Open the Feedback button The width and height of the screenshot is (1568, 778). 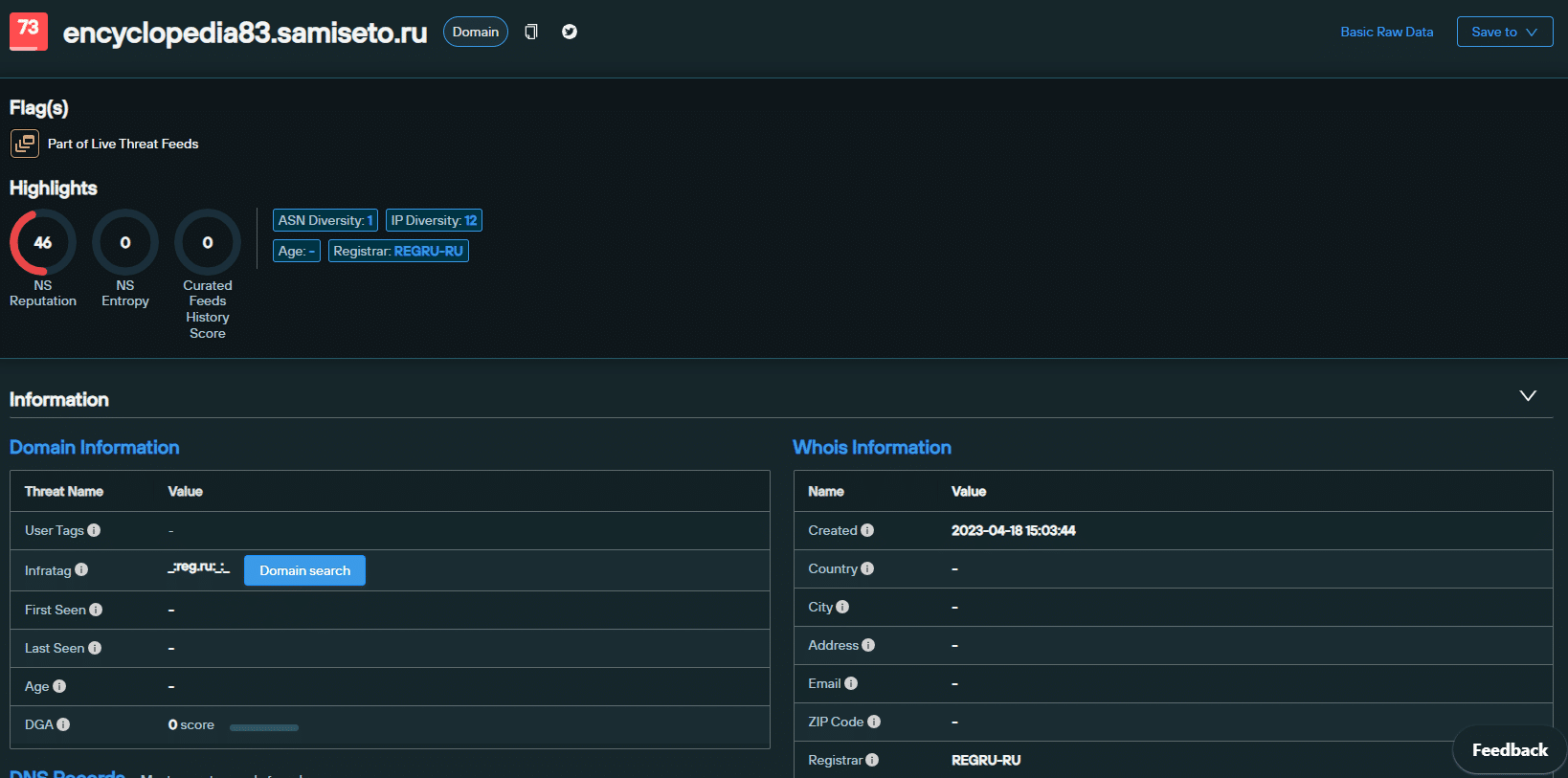(1510, 750)
